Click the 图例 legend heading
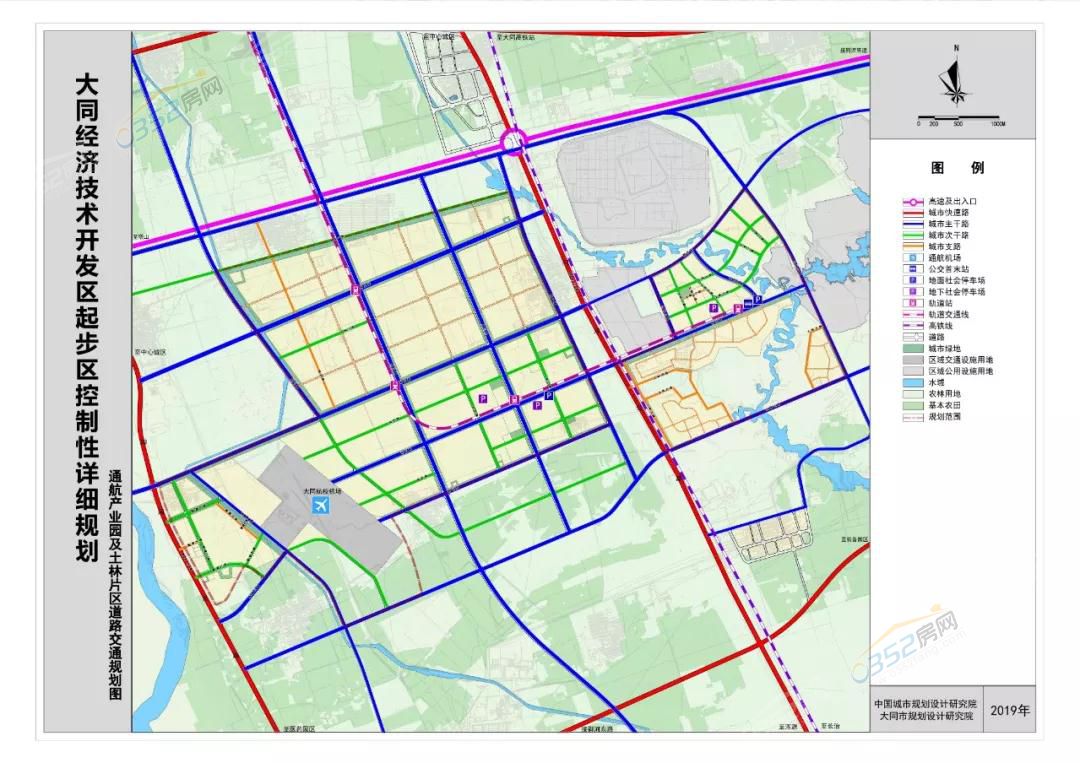 pos(957,168)
